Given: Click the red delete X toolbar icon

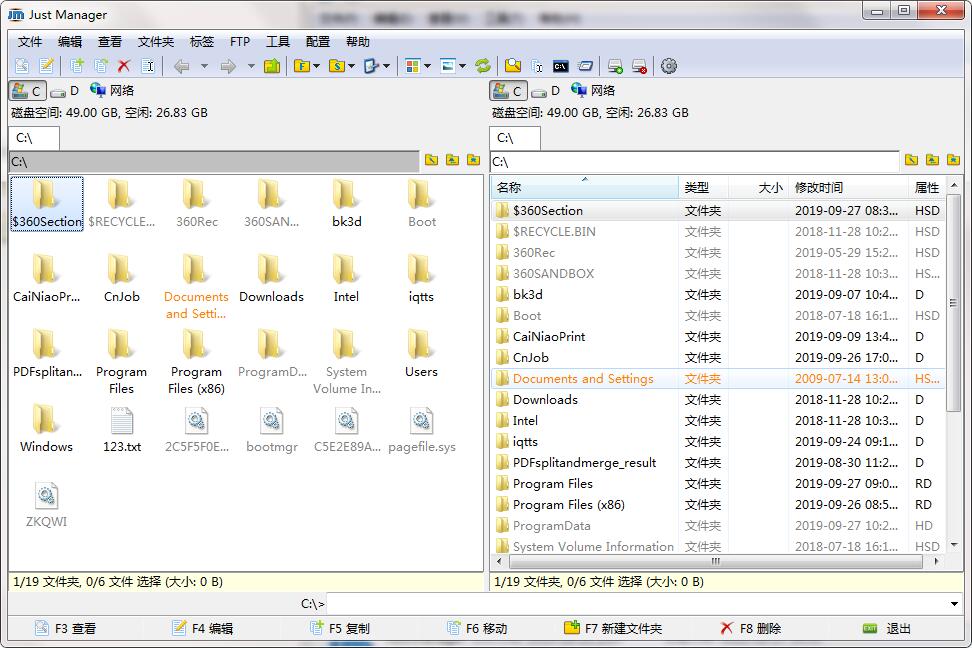Looking at the screenshot, I should (124, 66).
